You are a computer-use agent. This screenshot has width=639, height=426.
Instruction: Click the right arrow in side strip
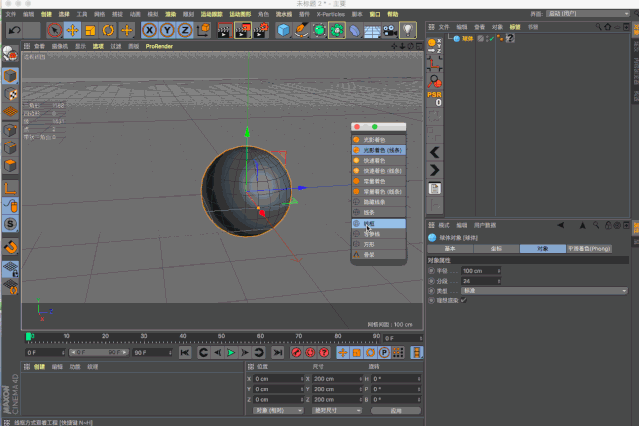coord(434,170)
